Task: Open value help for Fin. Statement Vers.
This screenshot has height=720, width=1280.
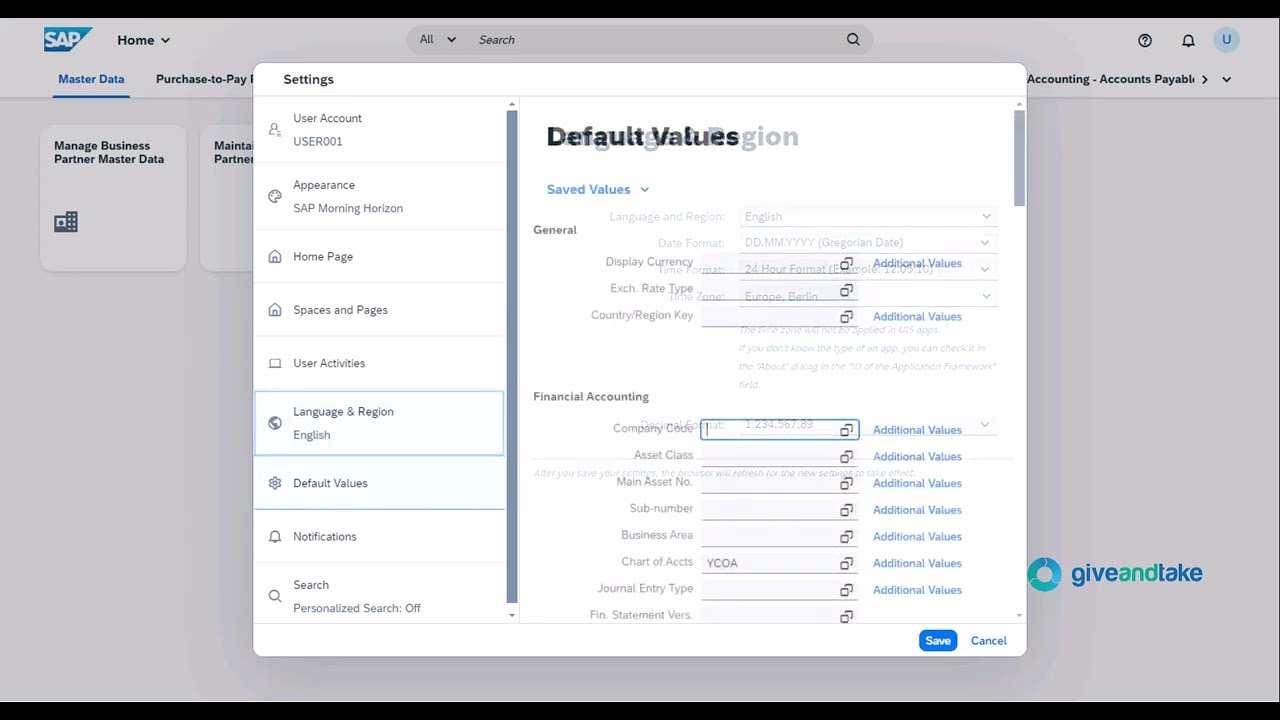Action: pyautogui.click(x=846, y=617)
